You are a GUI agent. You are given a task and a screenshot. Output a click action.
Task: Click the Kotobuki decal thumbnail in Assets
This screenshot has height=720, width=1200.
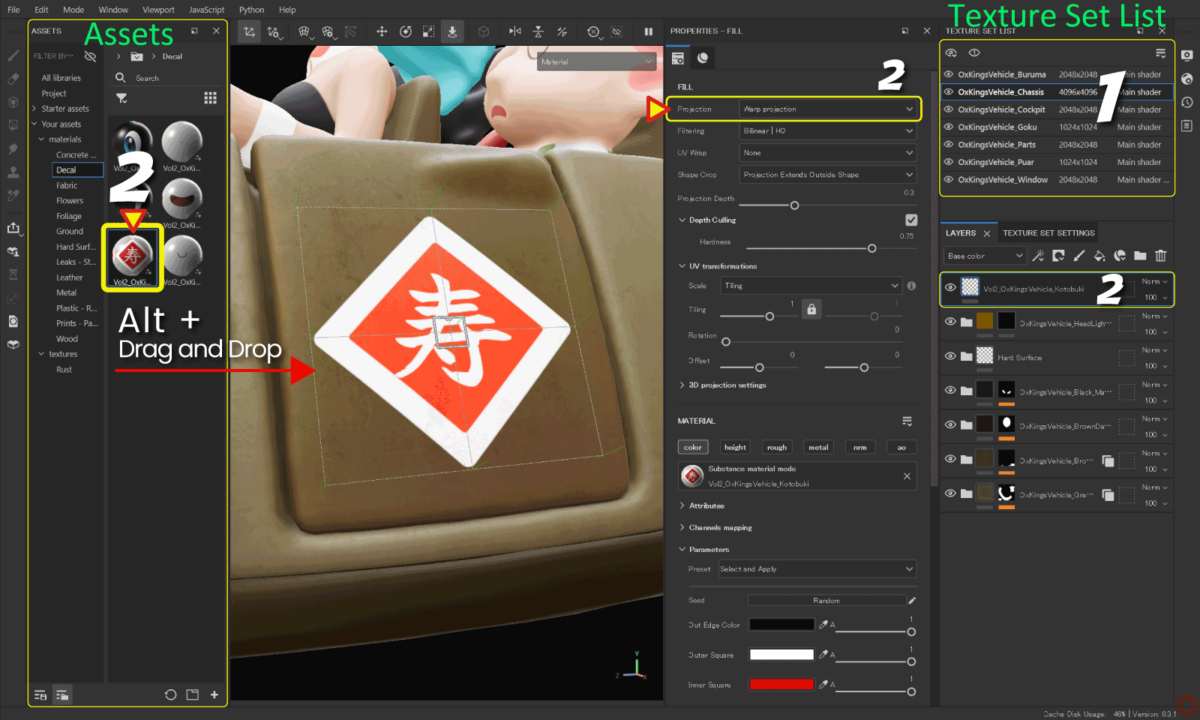(133, 258)
